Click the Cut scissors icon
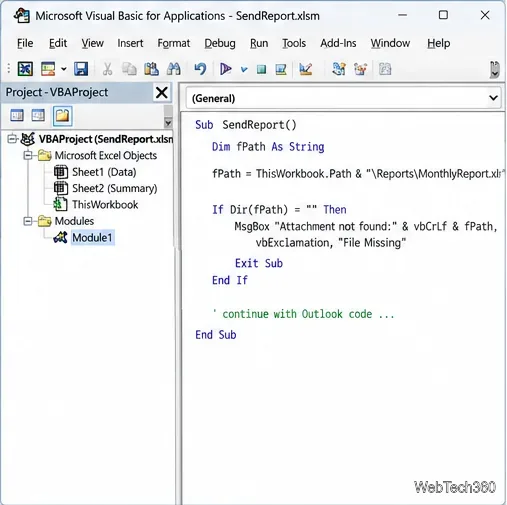 click(x=107, y=69)
